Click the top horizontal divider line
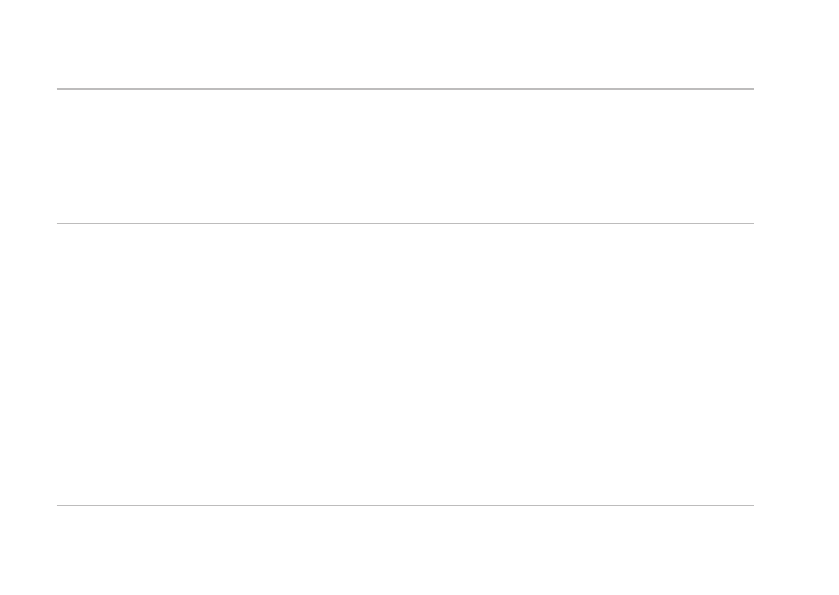 [x=300, y=89]
